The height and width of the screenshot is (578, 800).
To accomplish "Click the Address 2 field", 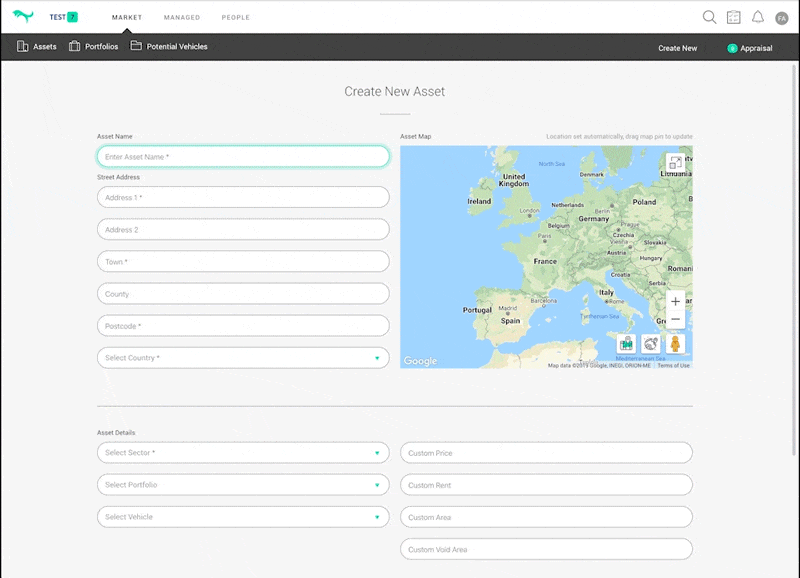I will point(243,230).
